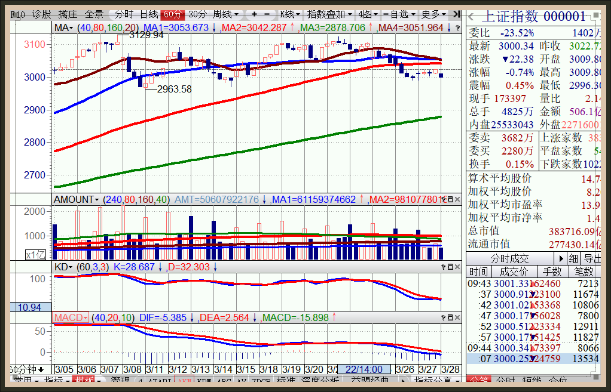
Task: Click the 委比 -23.52% value
Action: point(517,33)
